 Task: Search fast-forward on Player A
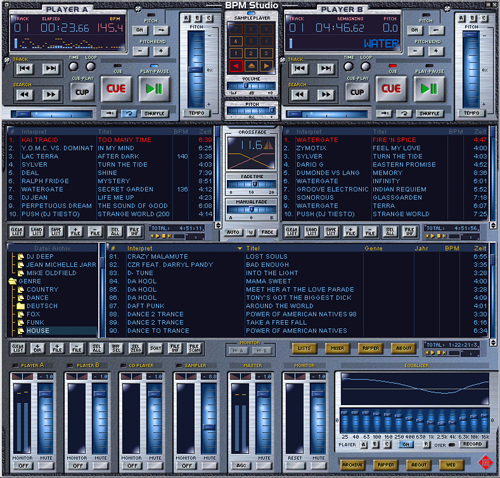point(51,95)
